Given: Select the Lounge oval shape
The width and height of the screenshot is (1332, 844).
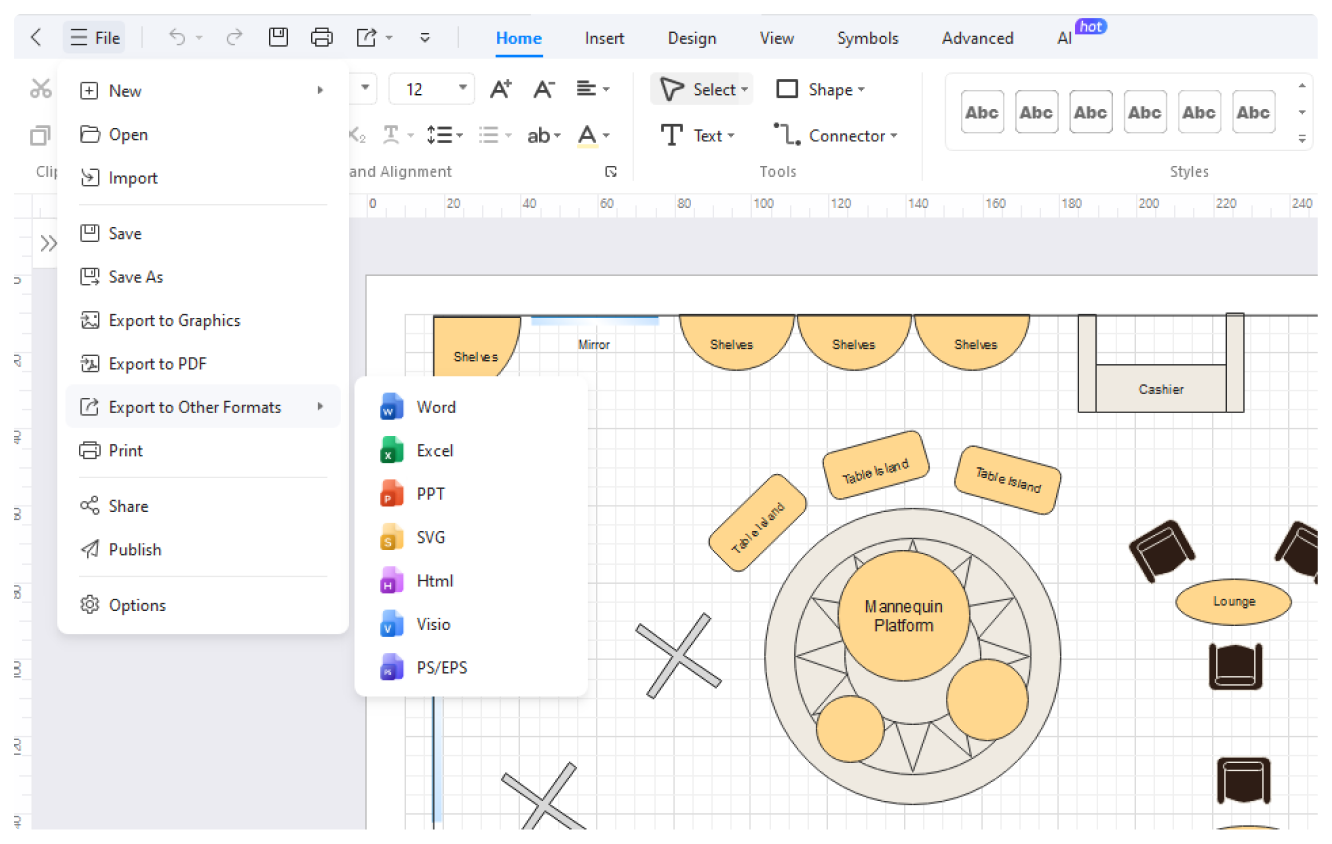Looking at the screenshot, I should (1233, 602).
